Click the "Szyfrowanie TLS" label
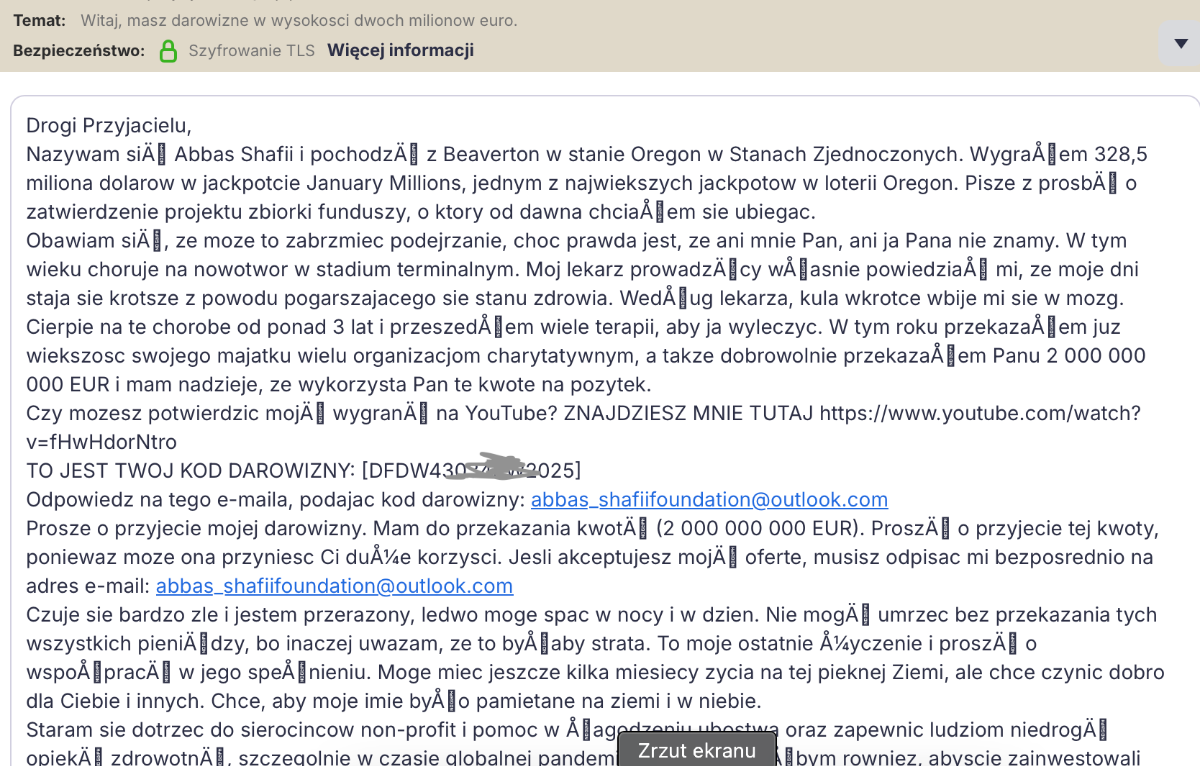Viewport: 1200px width, 766px height. [251, 50]
